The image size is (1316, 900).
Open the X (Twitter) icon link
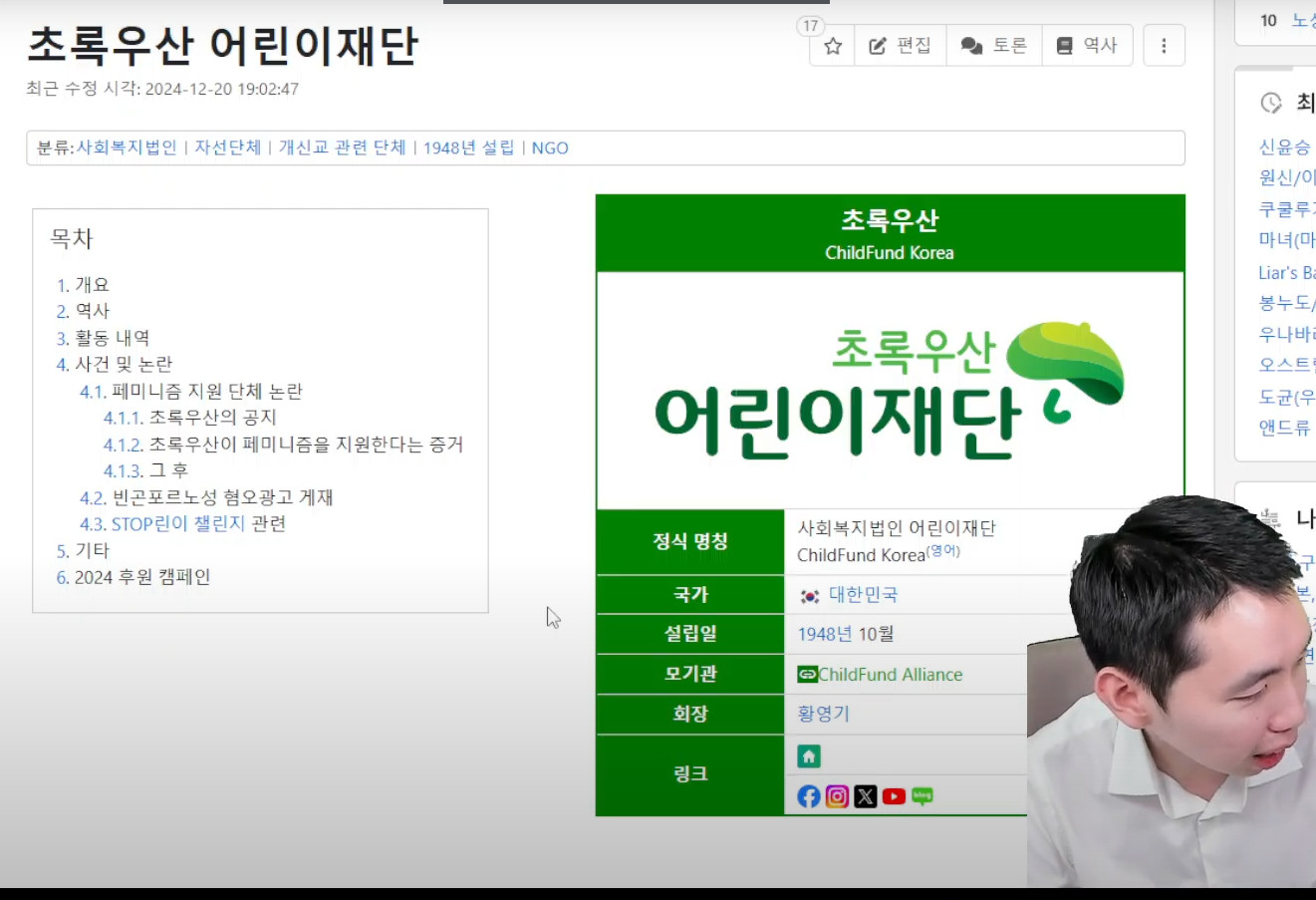(x=866, y=796)
